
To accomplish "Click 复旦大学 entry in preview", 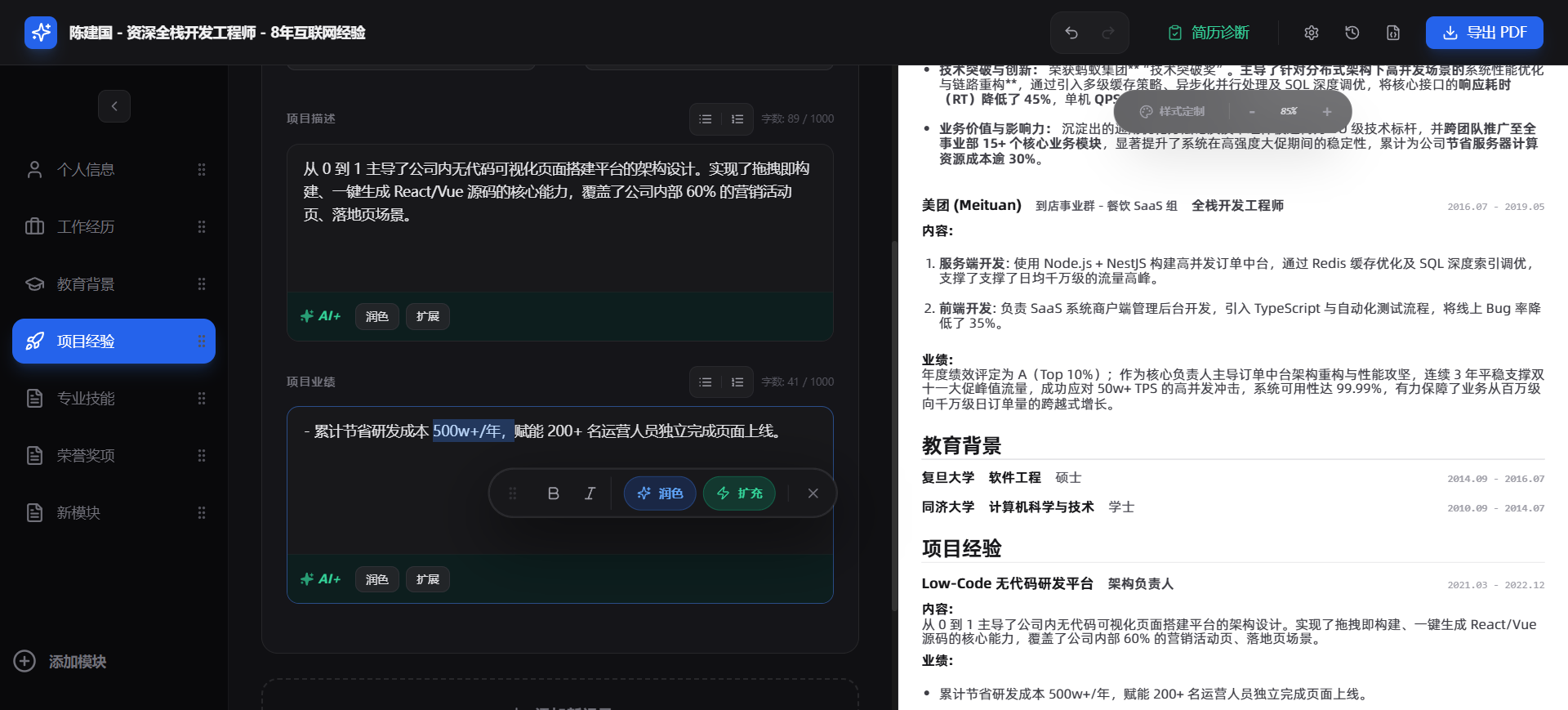I will pos(948,478).
